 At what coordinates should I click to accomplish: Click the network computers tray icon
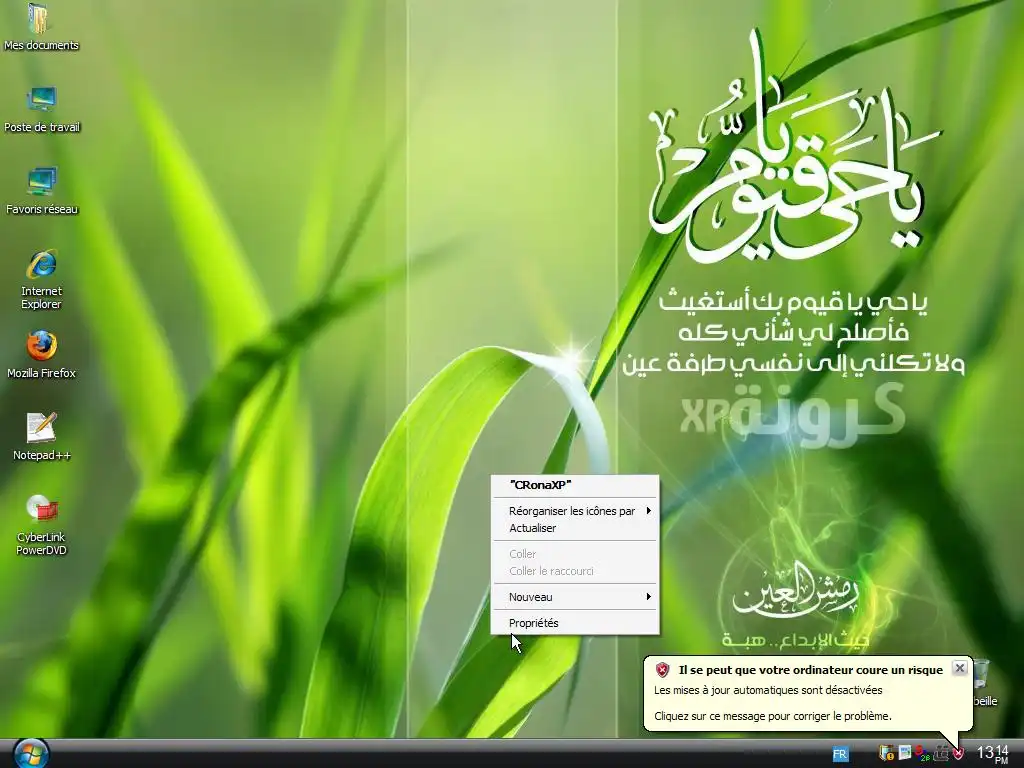click(940, 754)
